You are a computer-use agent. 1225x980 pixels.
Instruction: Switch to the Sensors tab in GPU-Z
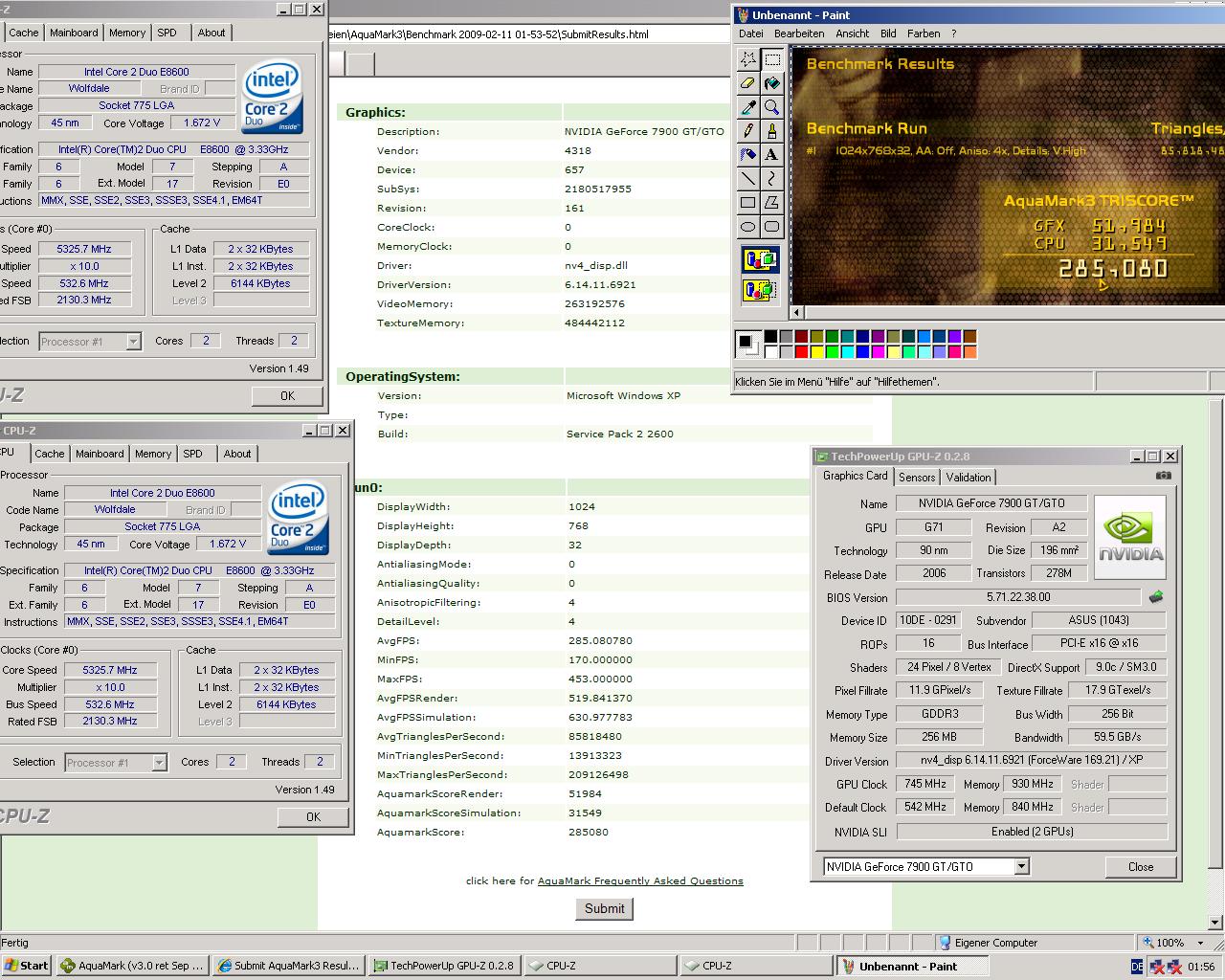point(917,478)
